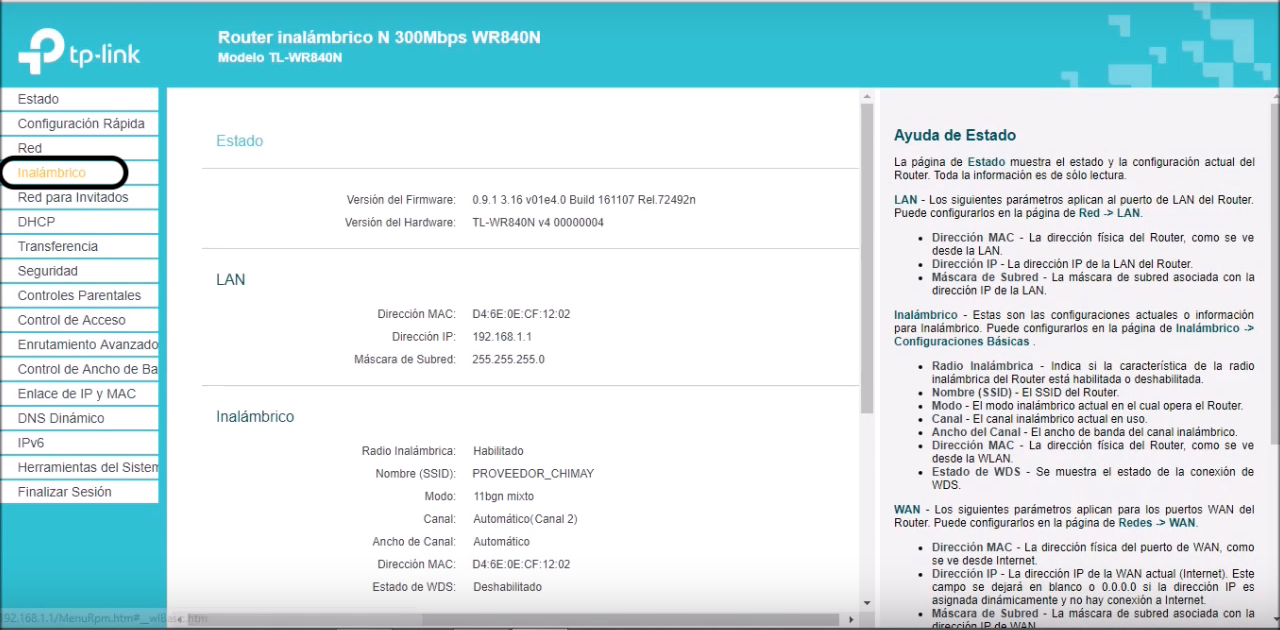Click the status page vertical scrollbar

[867, 260]
